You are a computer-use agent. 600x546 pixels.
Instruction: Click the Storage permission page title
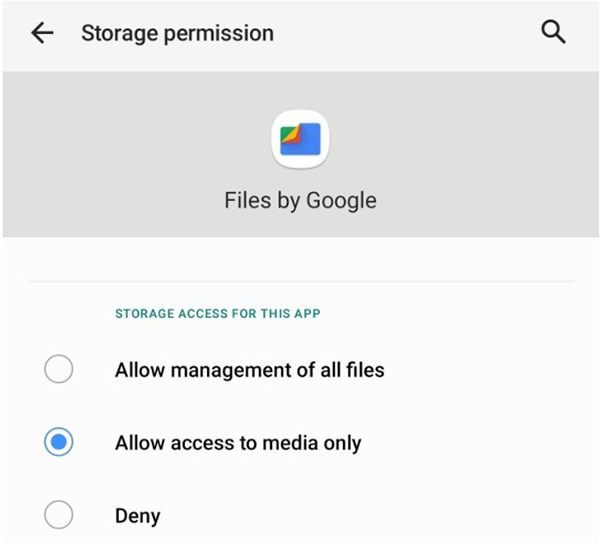click(178, 33)
